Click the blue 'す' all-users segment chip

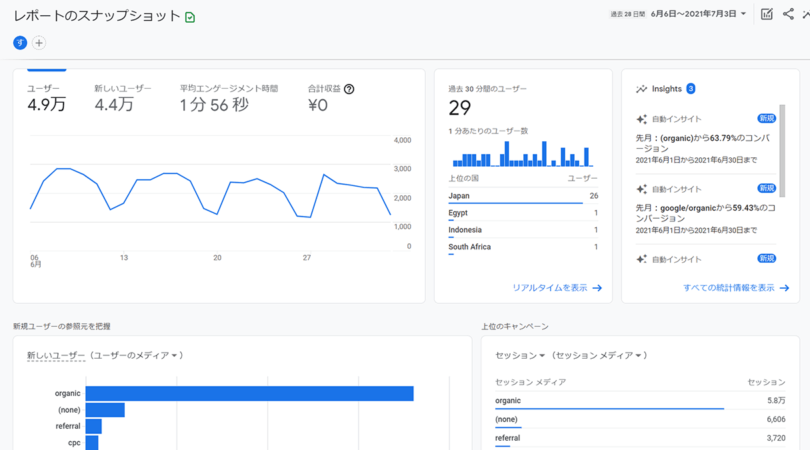click(20, 43)
